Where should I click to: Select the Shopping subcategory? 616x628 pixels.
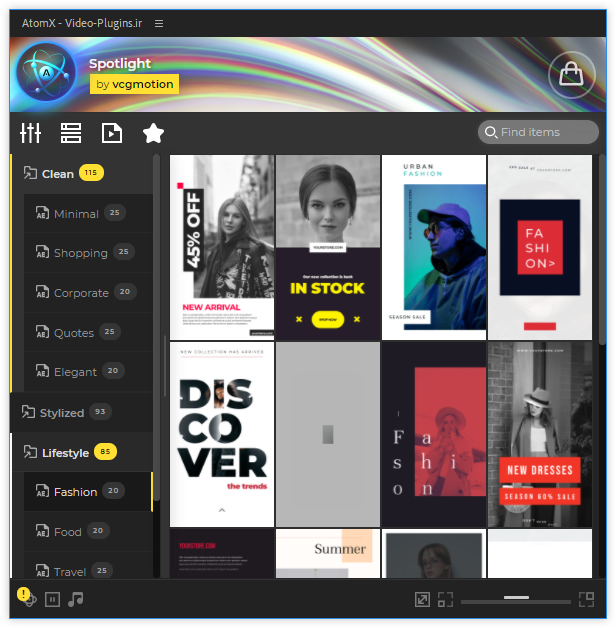88,252
